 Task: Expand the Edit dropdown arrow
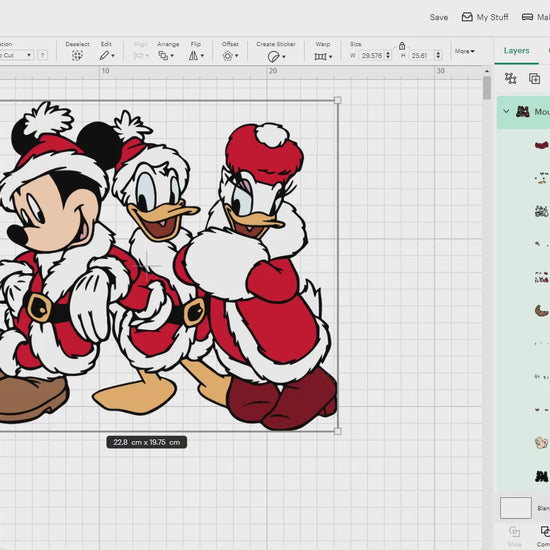click(113, 56)
